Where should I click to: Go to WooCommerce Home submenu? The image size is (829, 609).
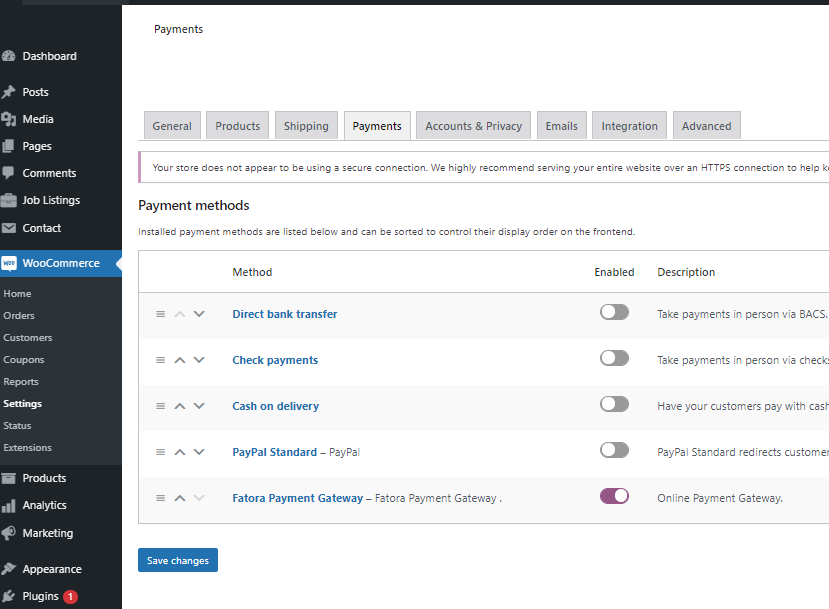(x=17, y=293)
